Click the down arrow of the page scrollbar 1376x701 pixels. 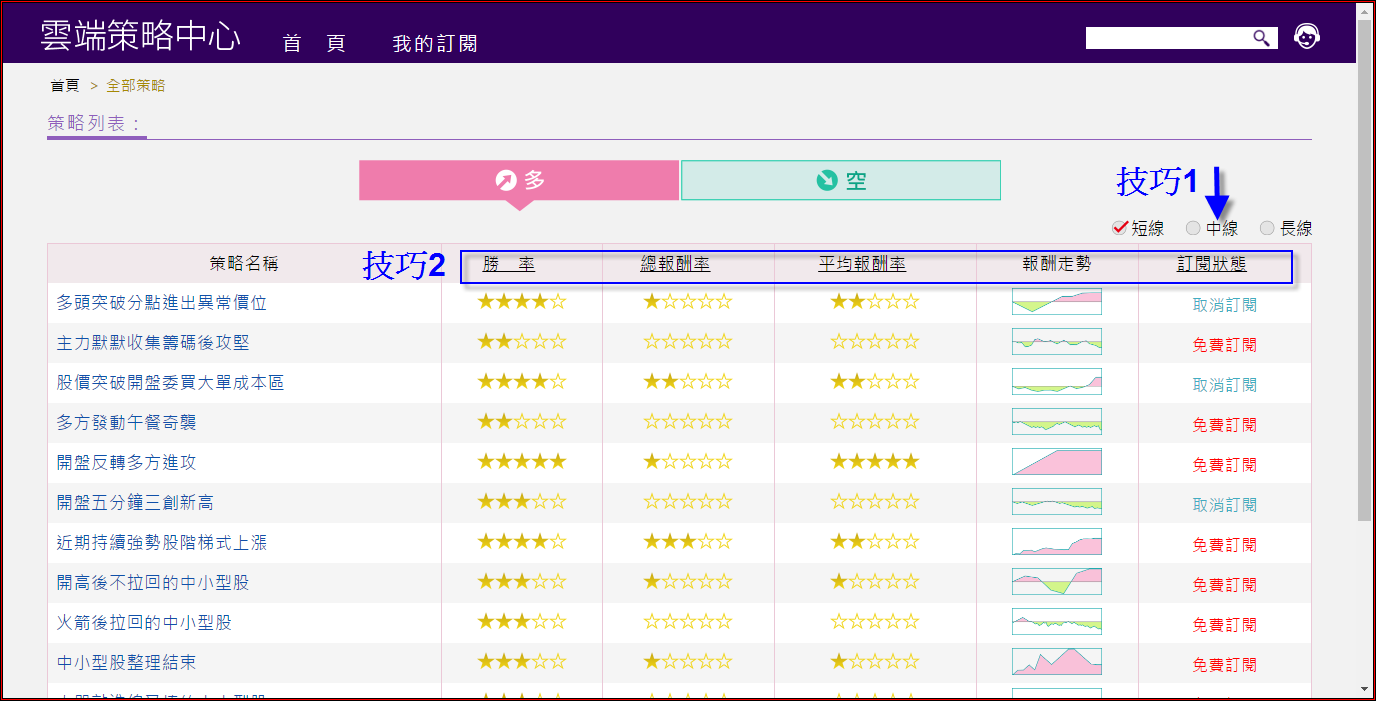click(x=1365, y=688)
